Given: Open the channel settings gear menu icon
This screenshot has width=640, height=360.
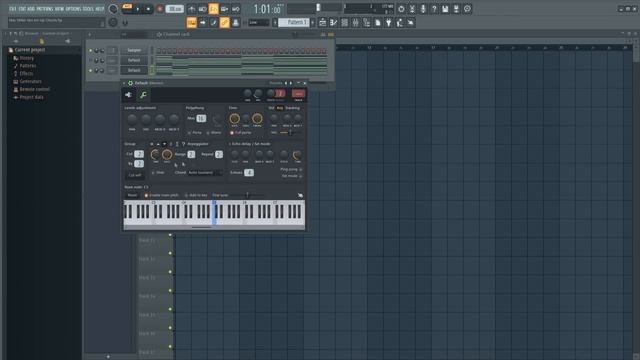Looking at the screenshot, I should coord(131,83).
